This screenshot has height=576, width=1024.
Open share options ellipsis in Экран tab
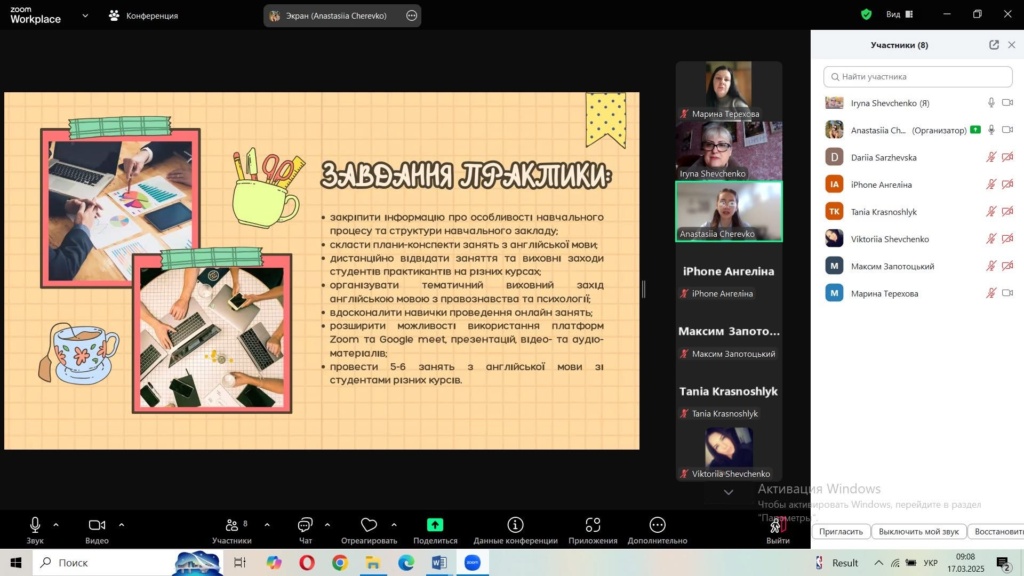click(x=411, y=16)
